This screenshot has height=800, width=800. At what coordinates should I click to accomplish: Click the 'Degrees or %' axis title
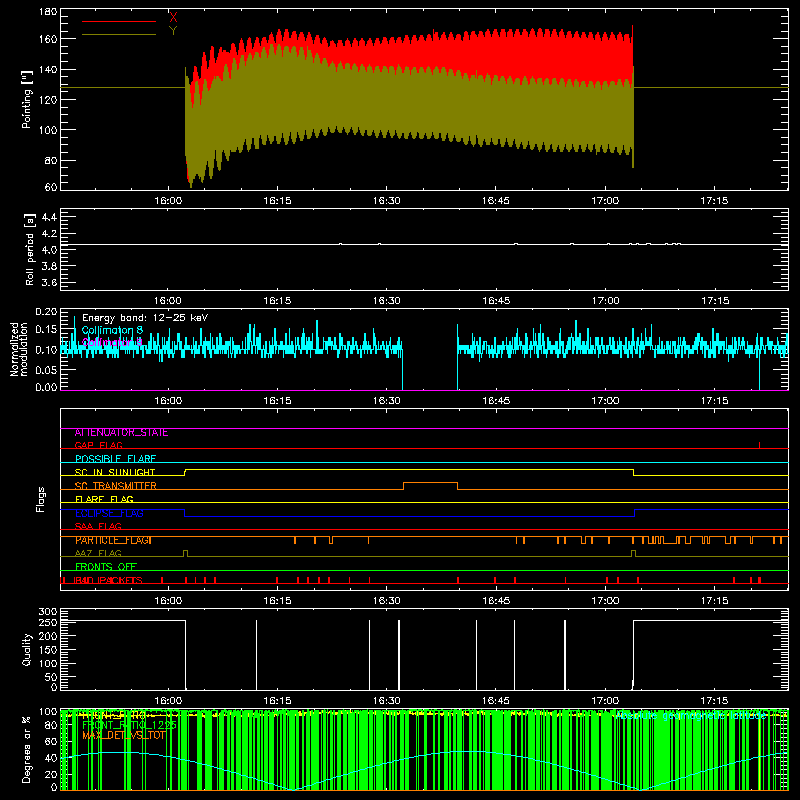[x=27, y=749]
